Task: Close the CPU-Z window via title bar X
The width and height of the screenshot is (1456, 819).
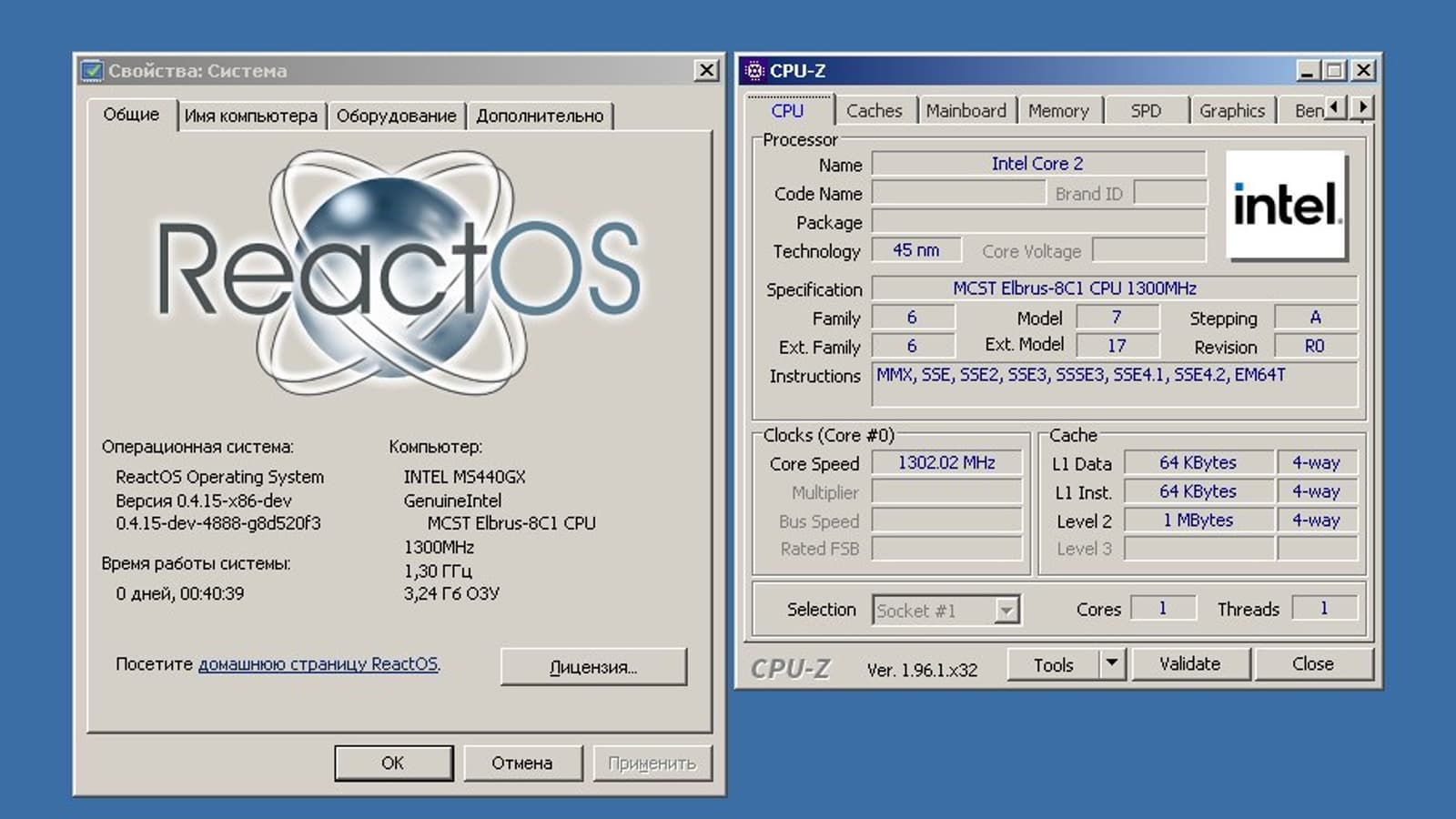Action: 1362,70
